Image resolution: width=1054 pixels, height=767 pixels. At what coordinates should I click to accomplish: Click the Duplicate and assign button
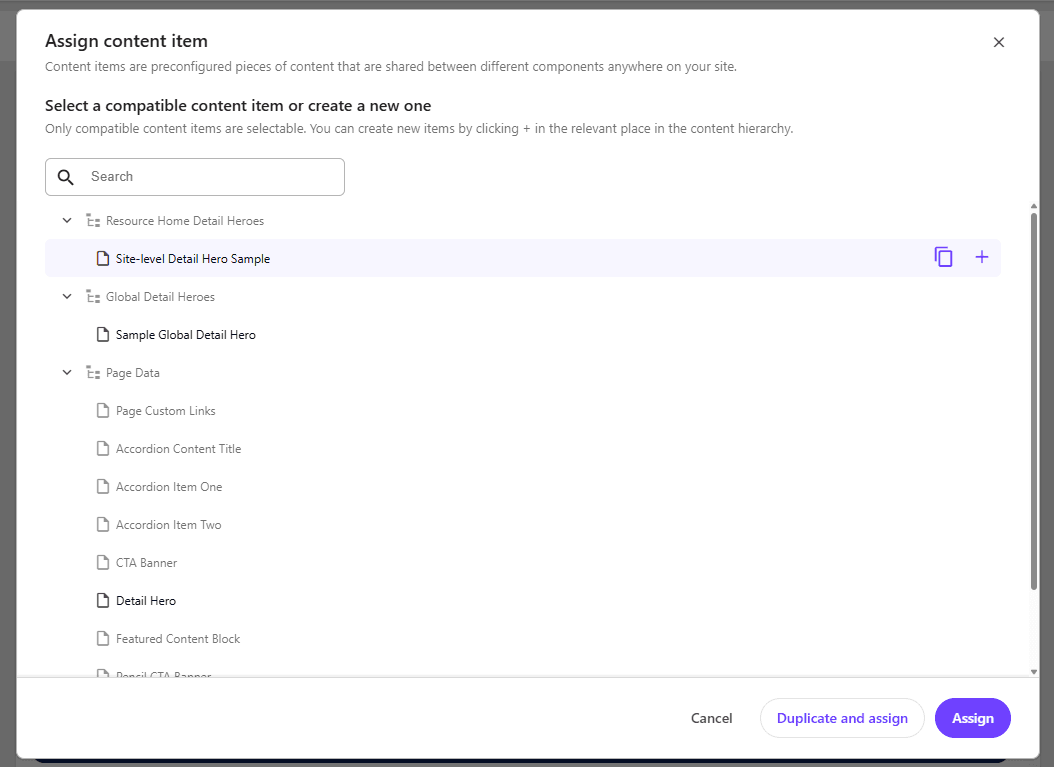tap(842, 717)
